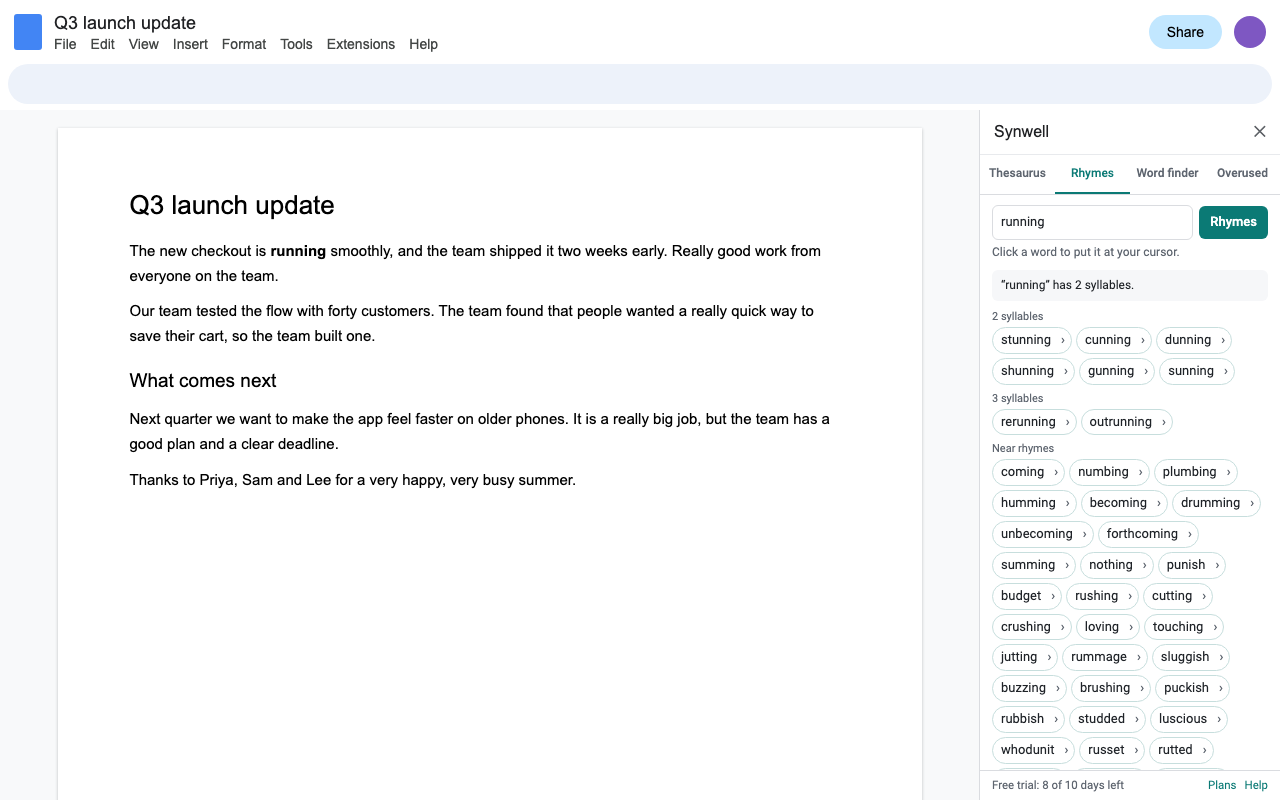Viewport: 1280px width, 800px height.
Task: Open the Overused tab
Action: coord(1242,173)
